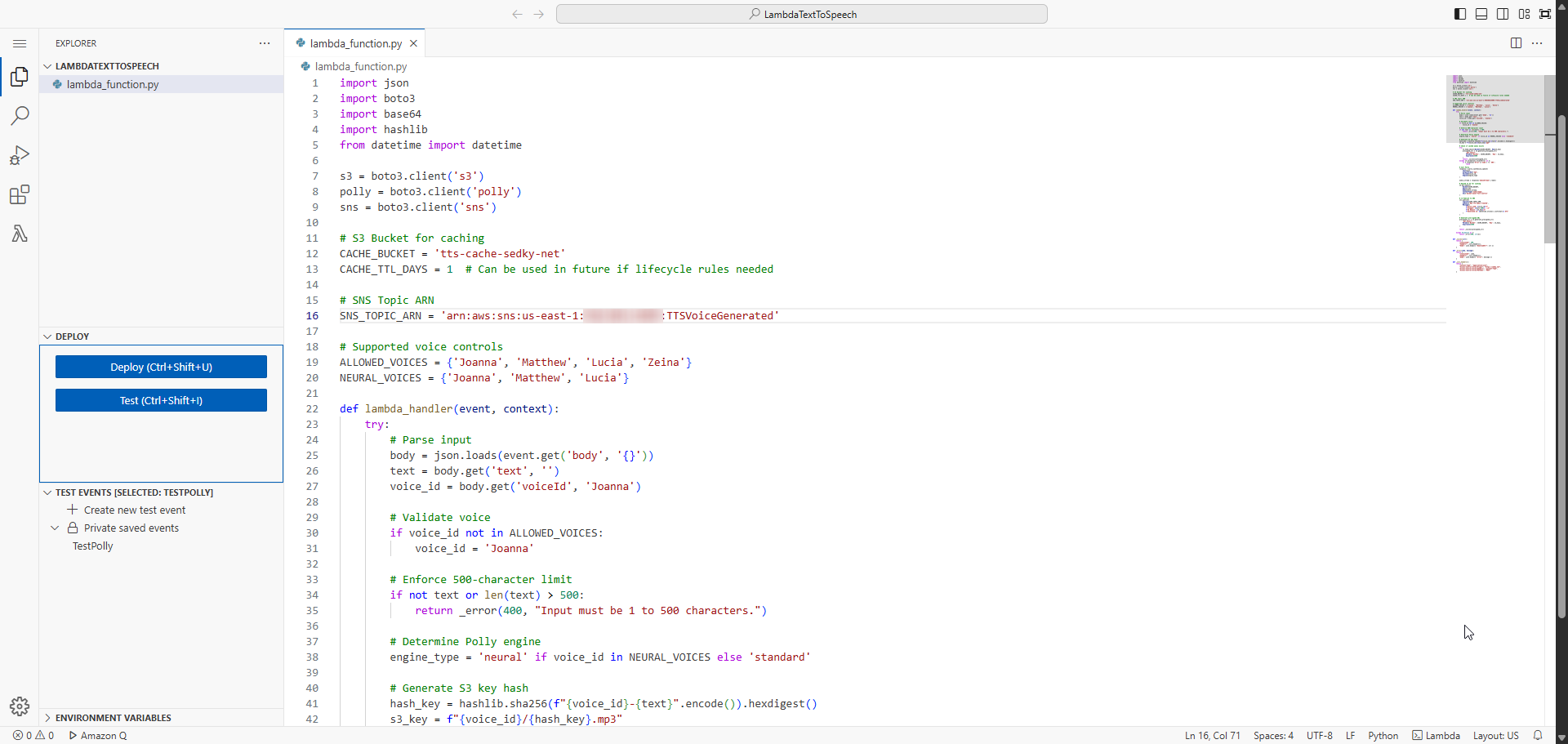Click the Lambda indicator in status bar
1568x744 pixels.
coord(1436,735)
